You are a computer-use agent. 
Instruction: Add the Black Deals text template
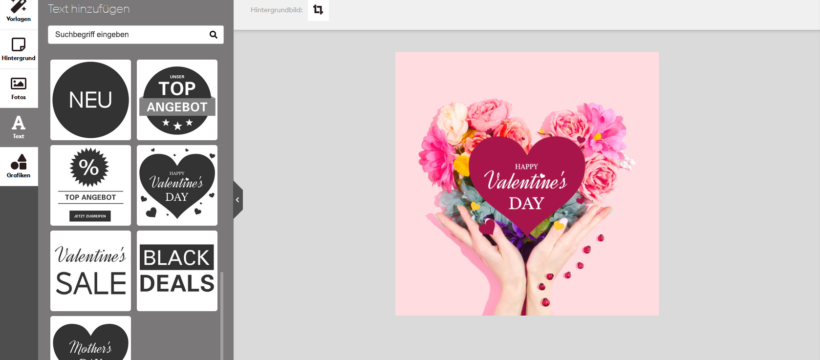tap(177, 271)
